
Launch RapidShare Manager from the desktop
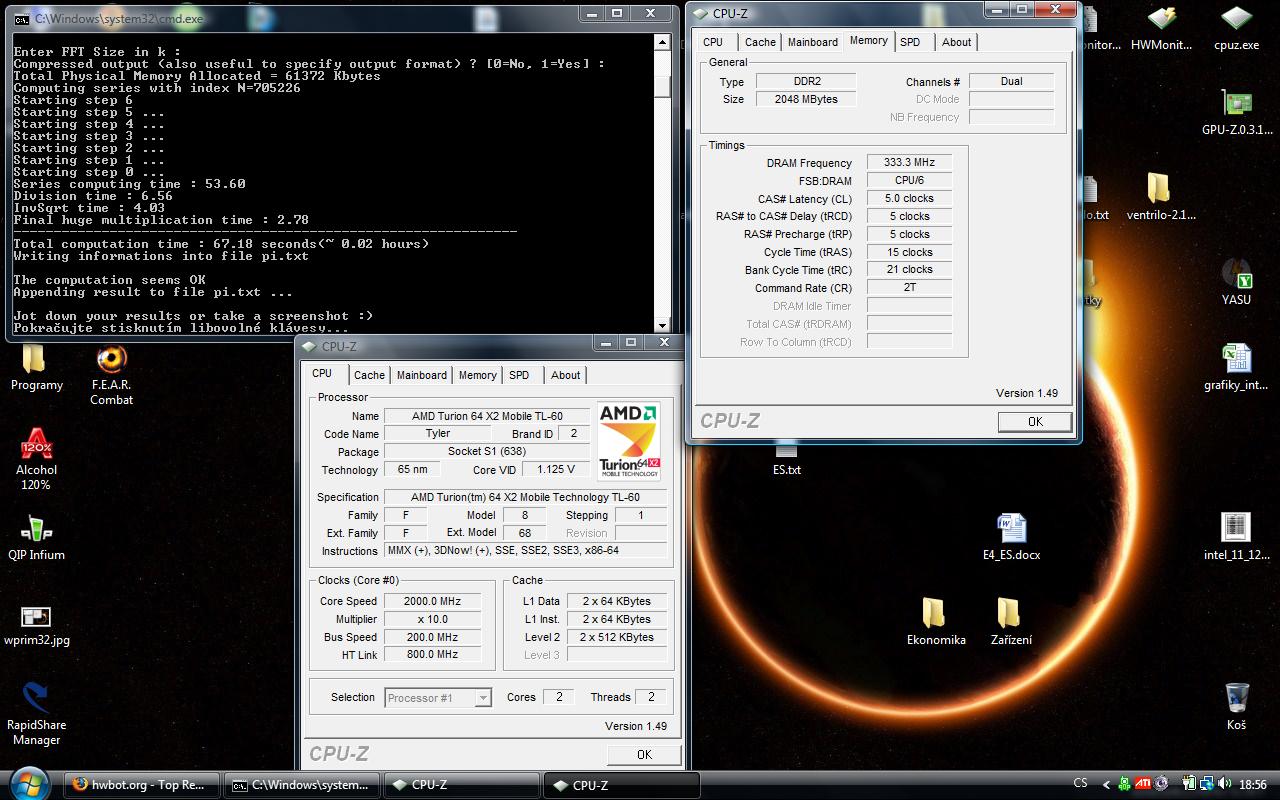(36, 714)
